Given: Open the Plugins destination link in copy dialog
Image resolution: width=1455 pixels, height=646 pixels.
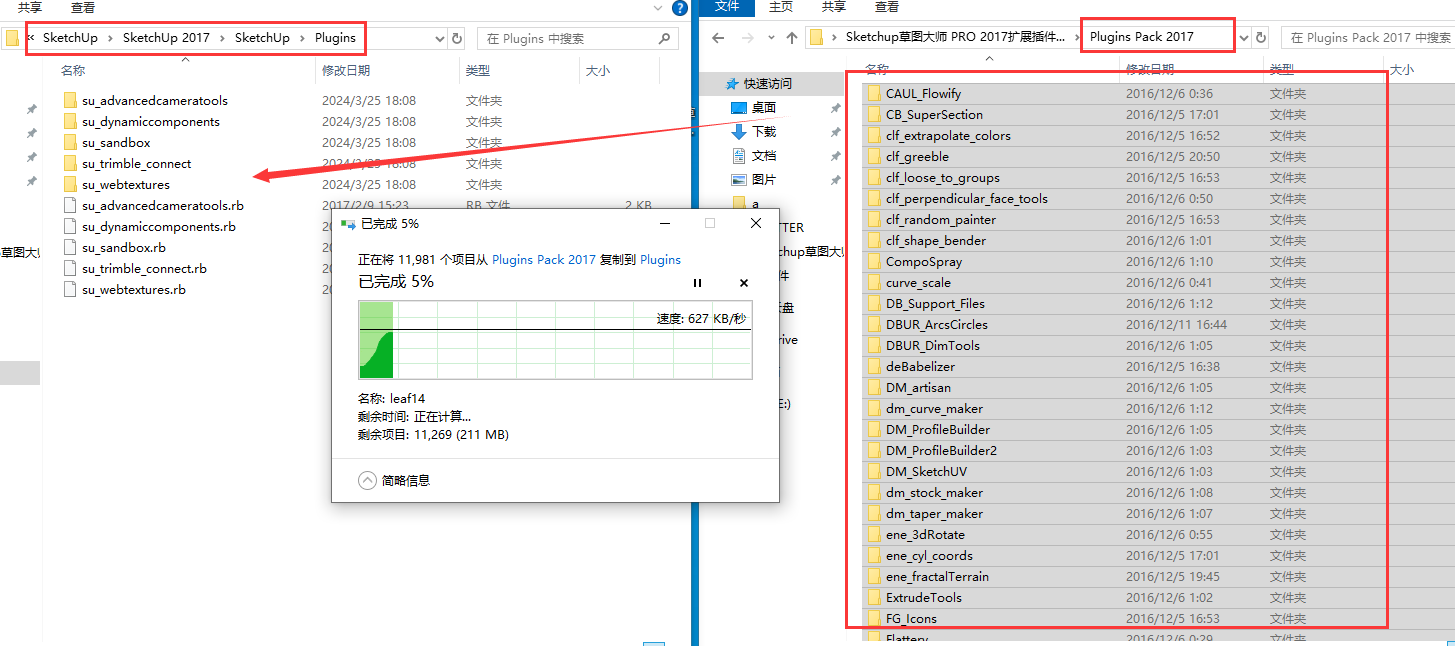Looking at the screenshot, I should point(660,260).
